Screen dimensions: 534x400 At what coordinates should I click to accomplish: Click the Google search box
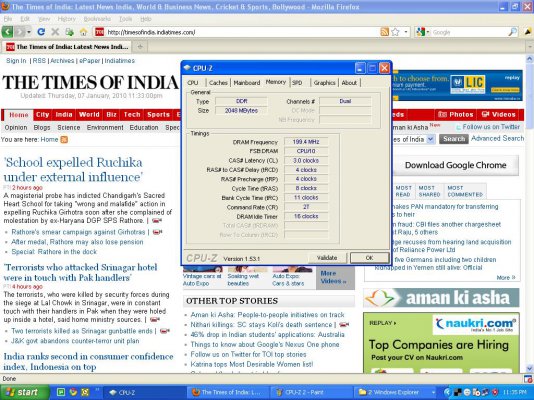[468, 32]
